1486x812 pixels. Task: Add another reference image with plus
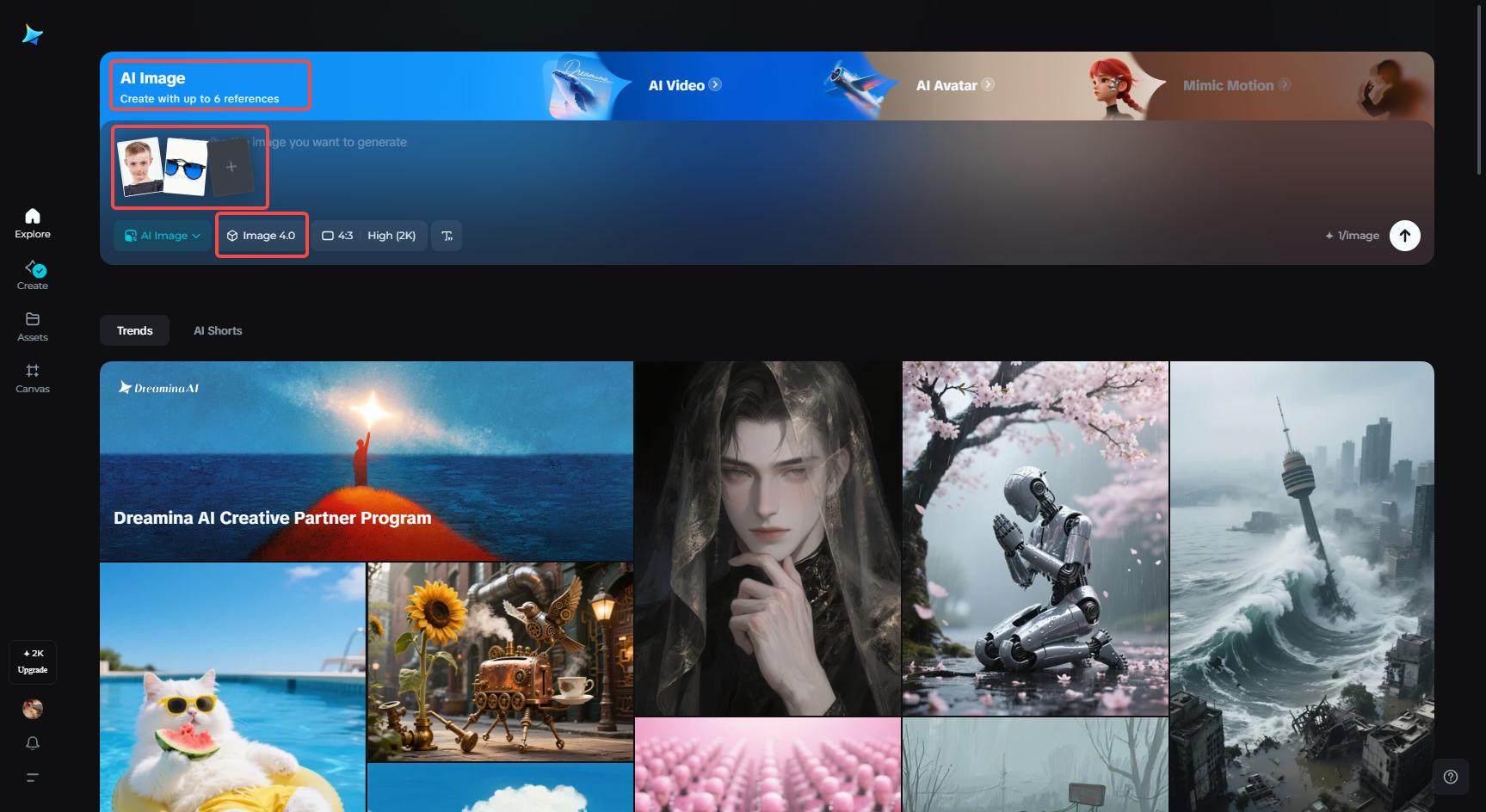[231, 167]
